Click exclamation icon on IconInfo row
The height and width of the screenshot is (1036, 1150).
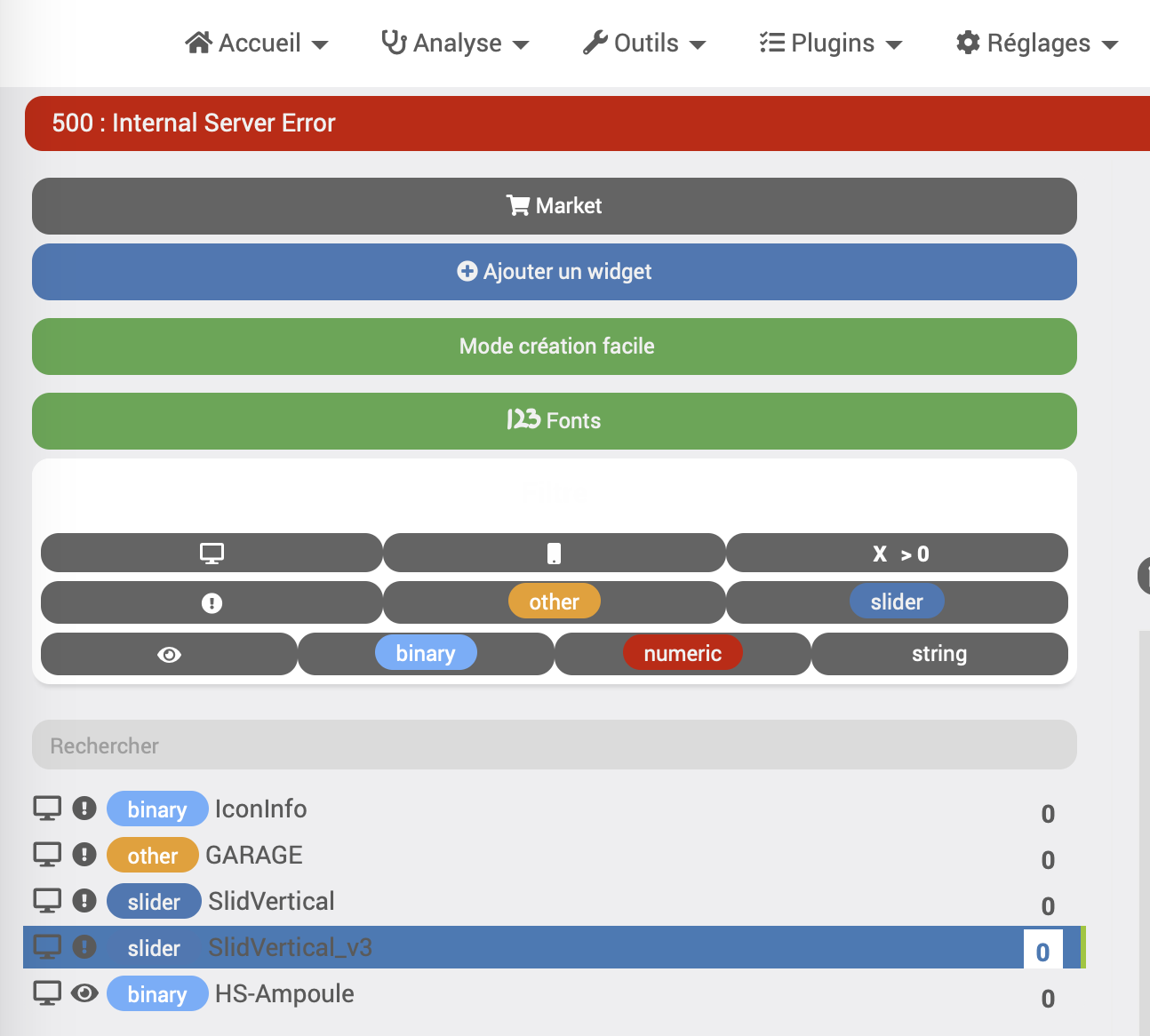pyautogui.click(x=84, y=809)
